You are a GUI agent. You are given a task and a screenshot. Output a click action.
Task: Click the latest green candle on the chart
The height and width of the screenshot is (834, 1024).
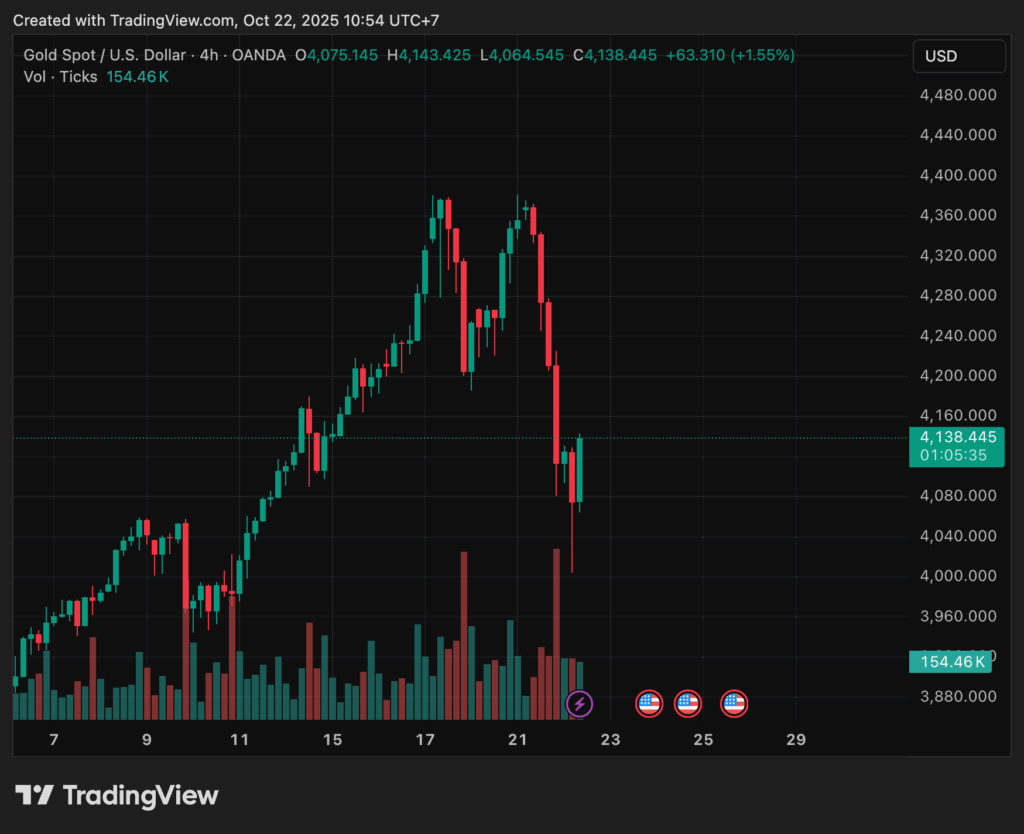click(x=580, y=470)
